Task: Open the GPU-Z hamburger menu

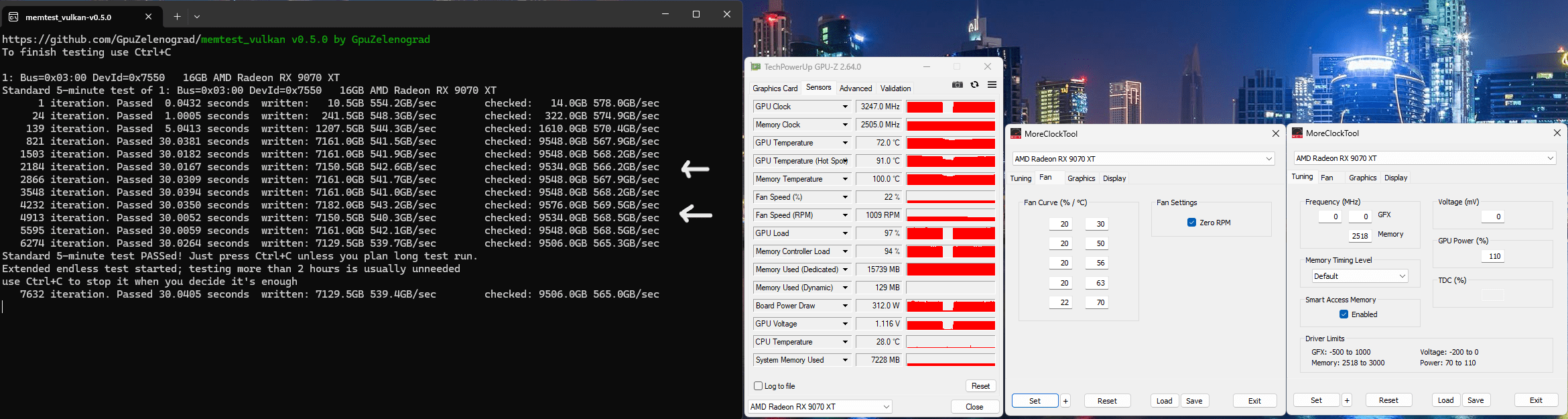Action: coord(992,84)
